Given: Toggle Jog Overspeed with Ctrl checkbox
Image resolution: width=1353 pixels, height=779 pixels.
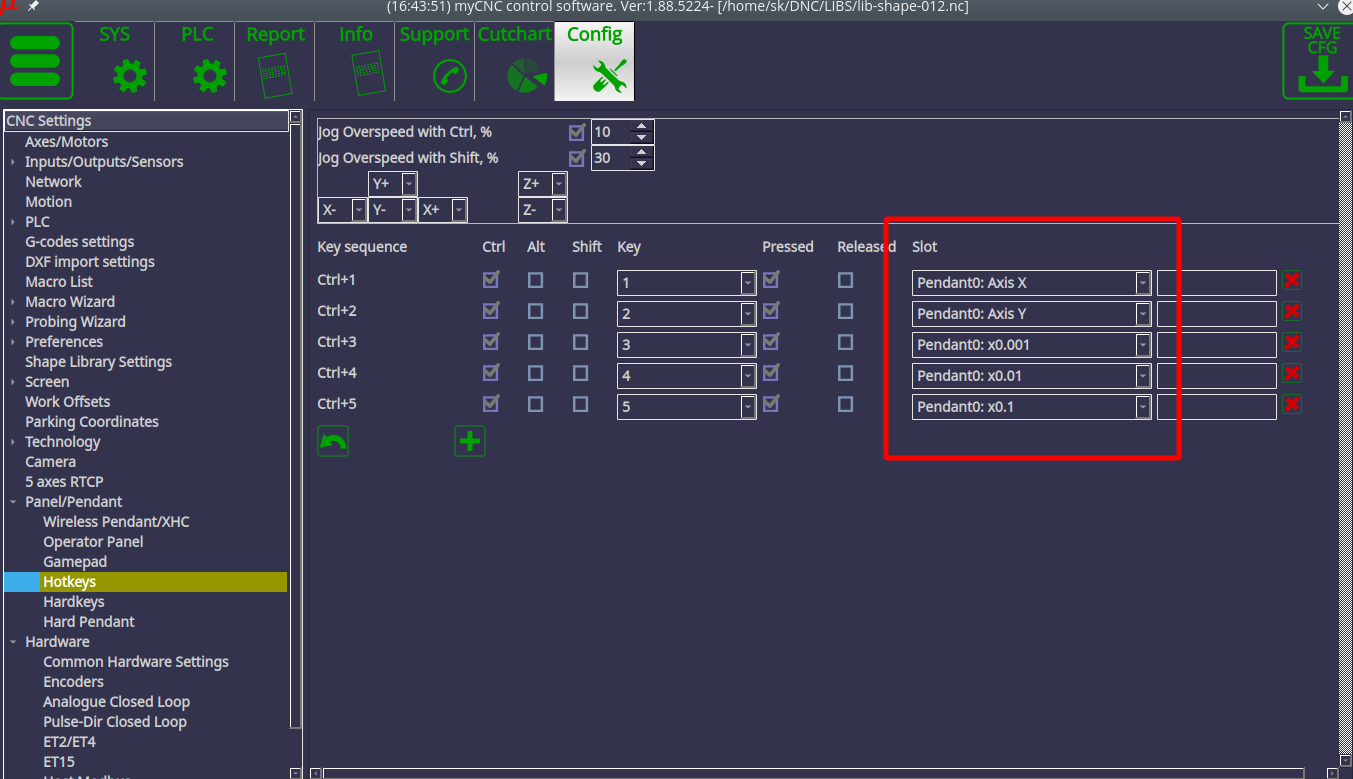Looking at the screenshot, I should [577, 132].
